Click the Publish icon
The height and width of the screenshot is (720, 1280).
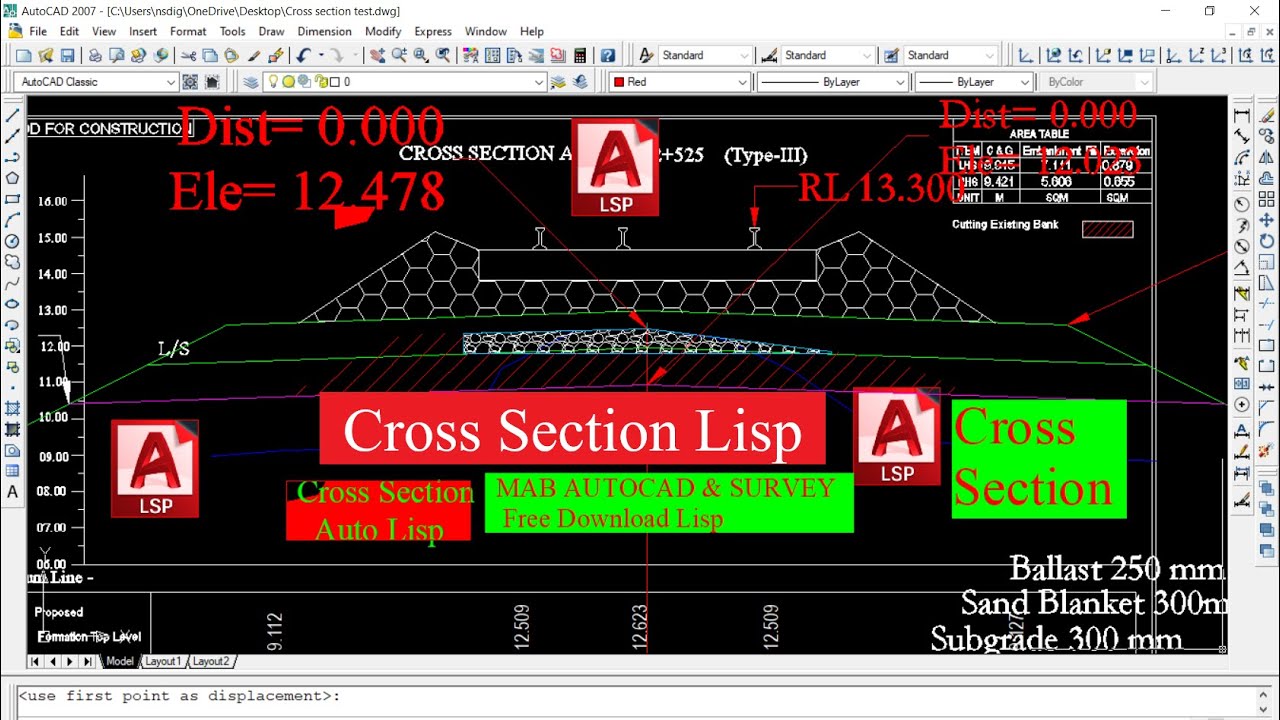click(139, 56)
